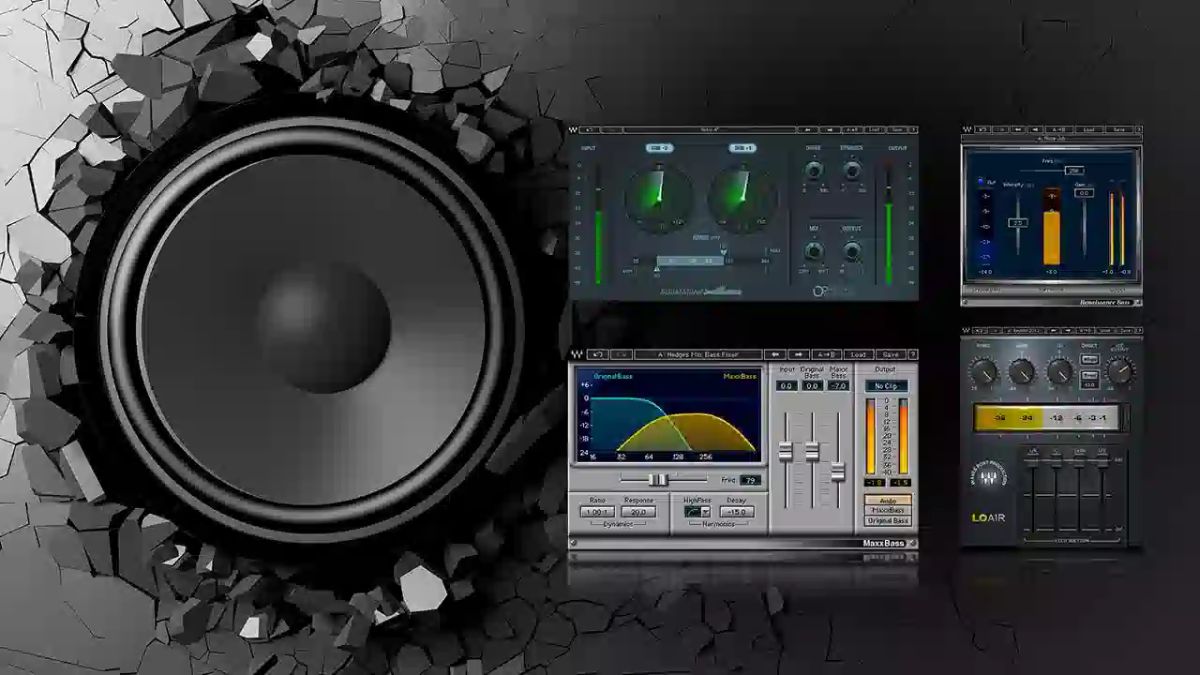Click the undo arrow icon on MaxxBass
The height and width of the screenshot is (675, 1200).
pos(598,352)
